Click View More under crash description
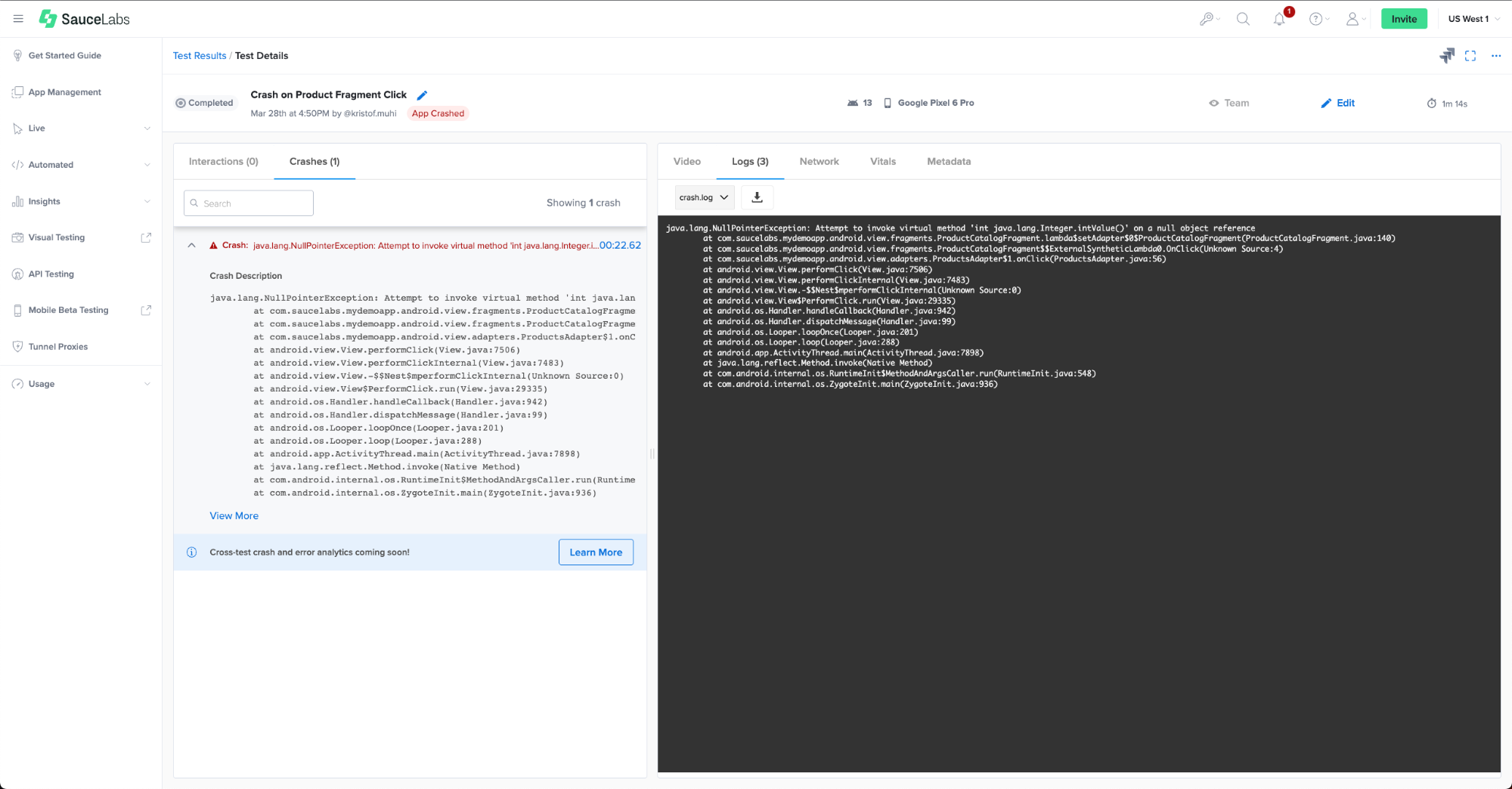This screenshot has height=789, width=1512. (234, 515)
